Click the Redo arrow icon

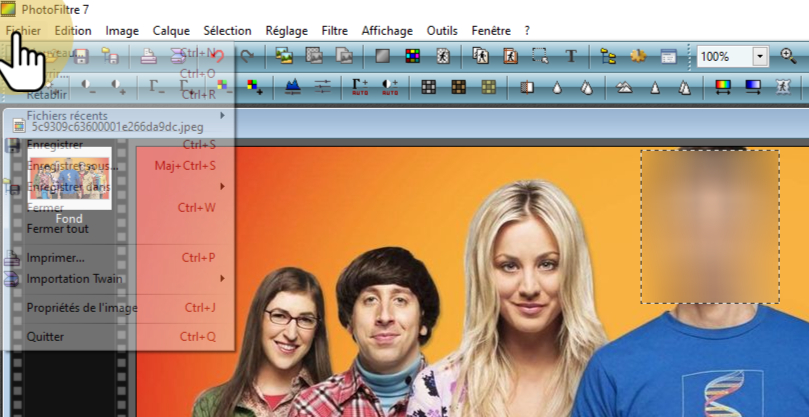click(247, 56)
